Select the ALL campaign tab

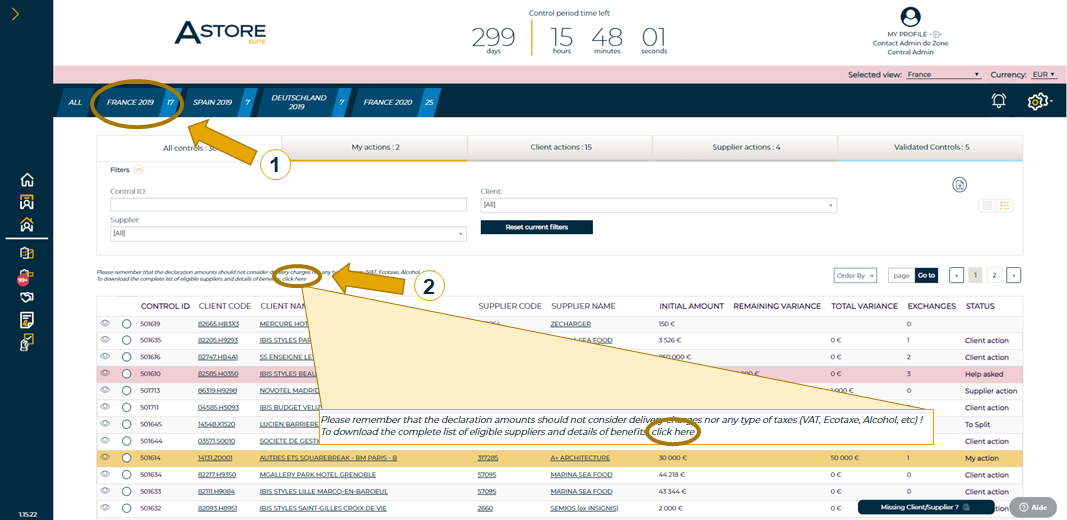tap(75, 102)
